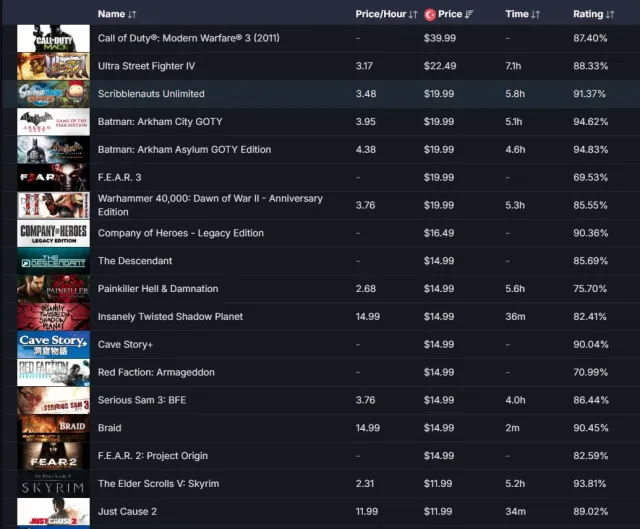Open Serious Sam 3: BFE title

click(x=142, y=400)
